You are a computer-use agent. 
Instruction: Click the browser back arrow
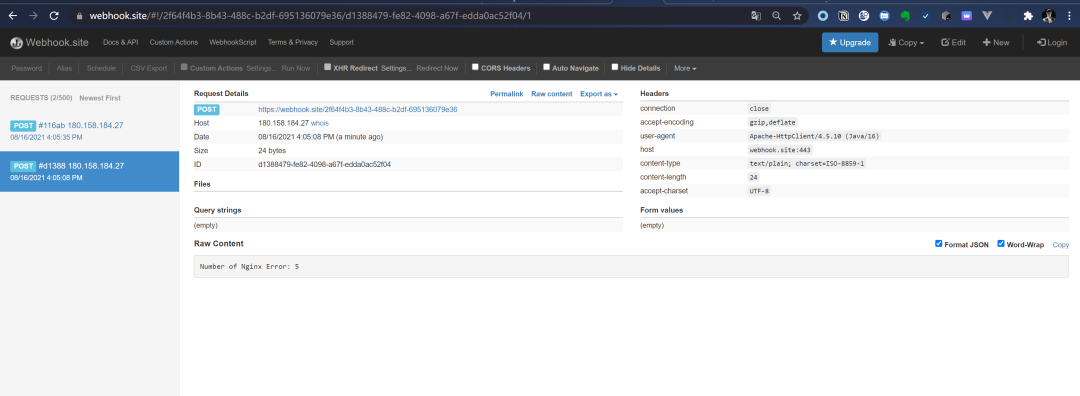[12, 15]
